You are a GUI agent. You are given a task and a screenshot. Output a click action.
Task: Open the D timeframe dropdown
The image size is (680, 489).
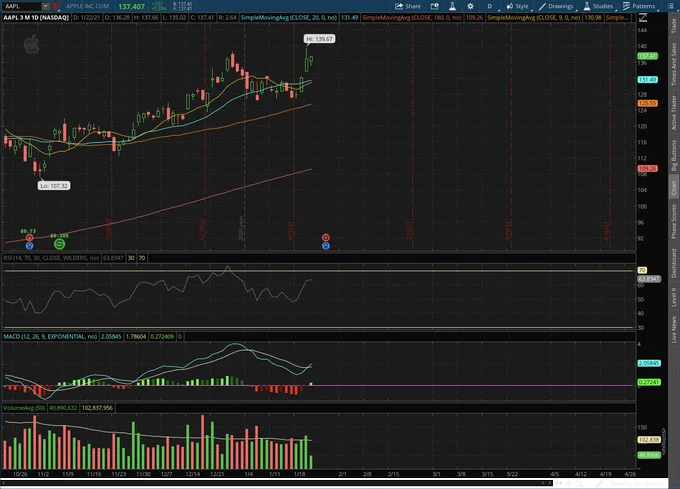pos(490,6)
